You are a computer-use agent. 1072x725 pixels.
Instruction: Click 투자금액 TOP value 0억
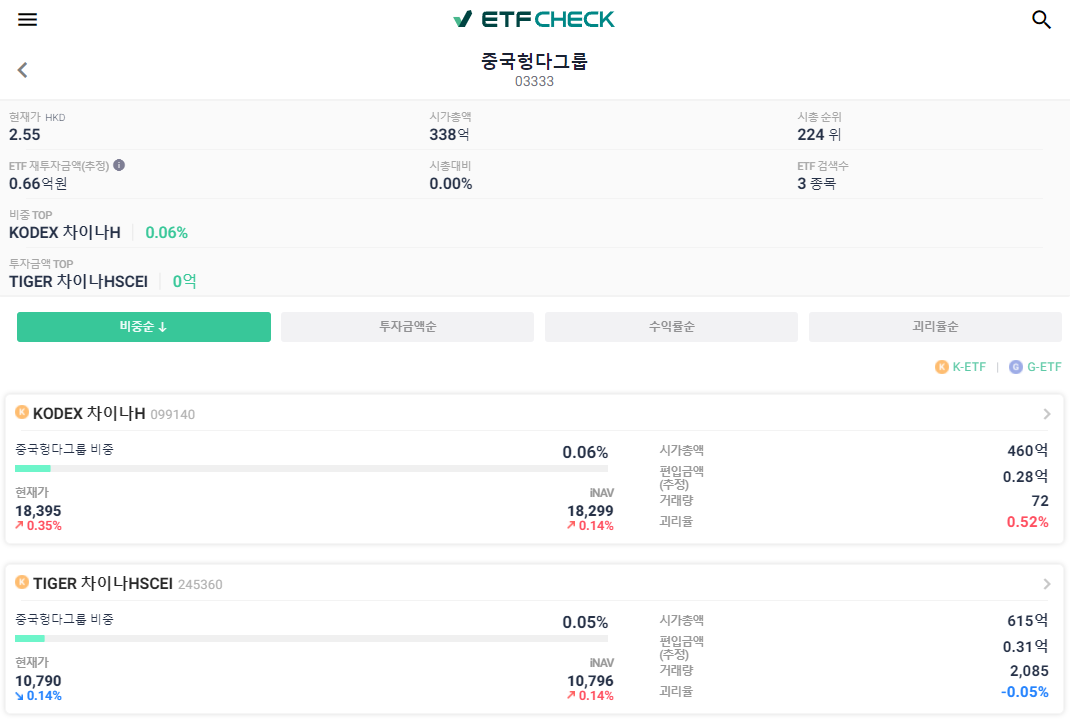[x=185, y=282]
